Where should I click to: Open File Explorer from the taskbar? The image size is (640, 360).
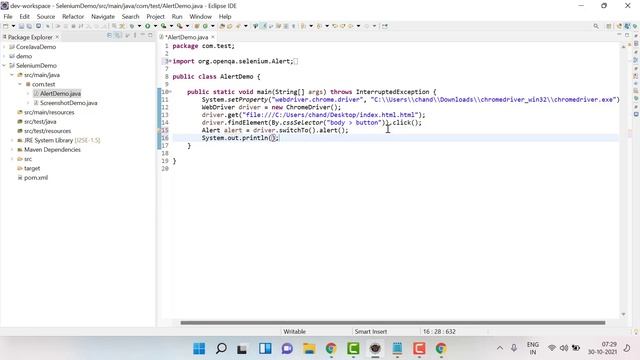pos(309,349)
